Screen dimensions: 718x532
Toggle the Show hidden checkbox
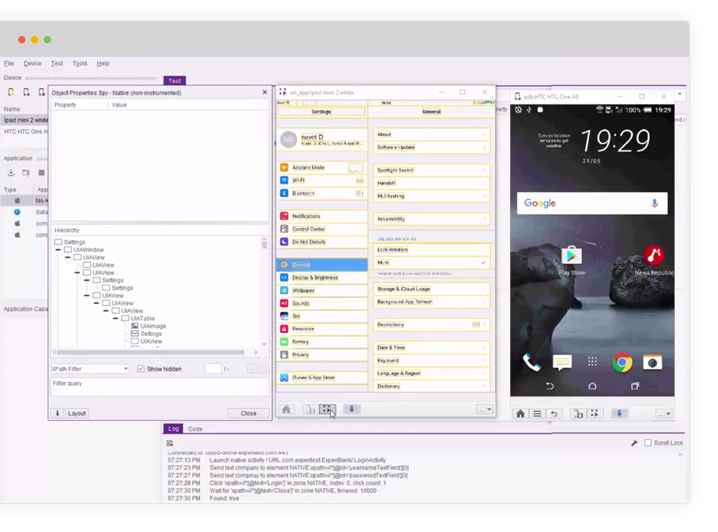[141, 369]
